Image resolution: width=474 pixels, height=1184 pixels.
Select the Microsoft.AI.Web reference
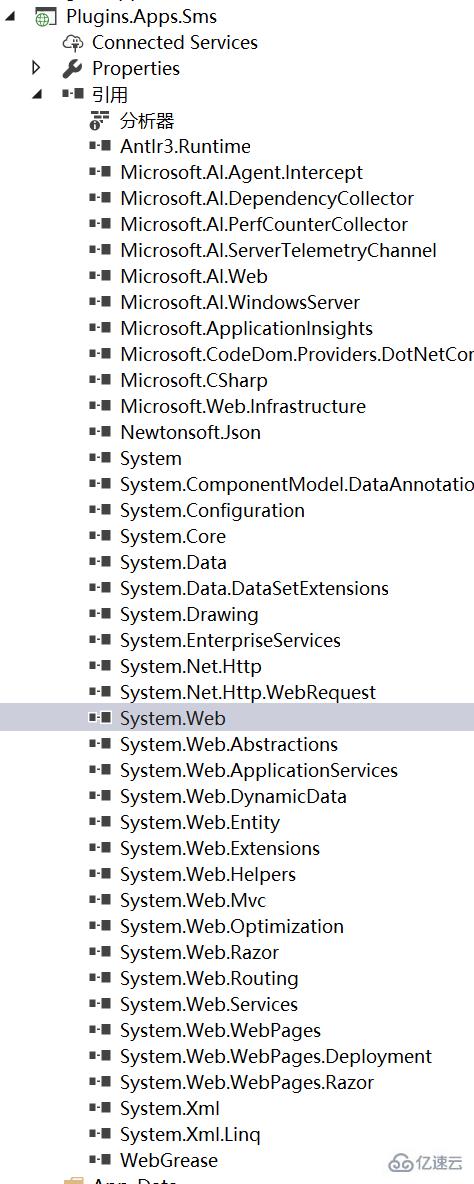193,276
